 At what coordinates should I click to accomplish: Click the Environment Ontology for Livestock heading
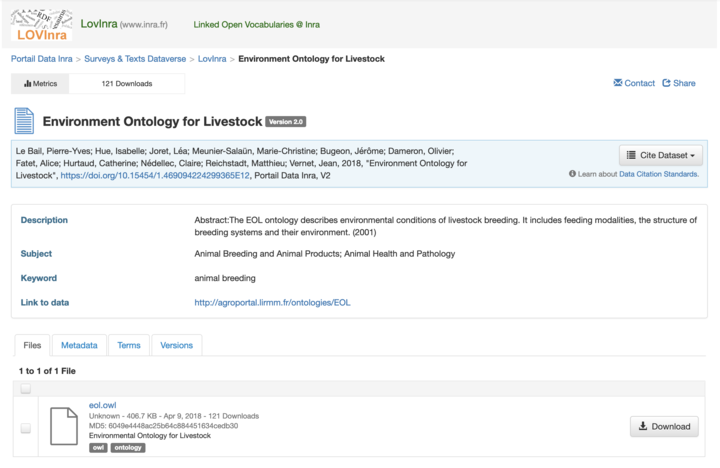pyautogui.click(x=152, y=121)
